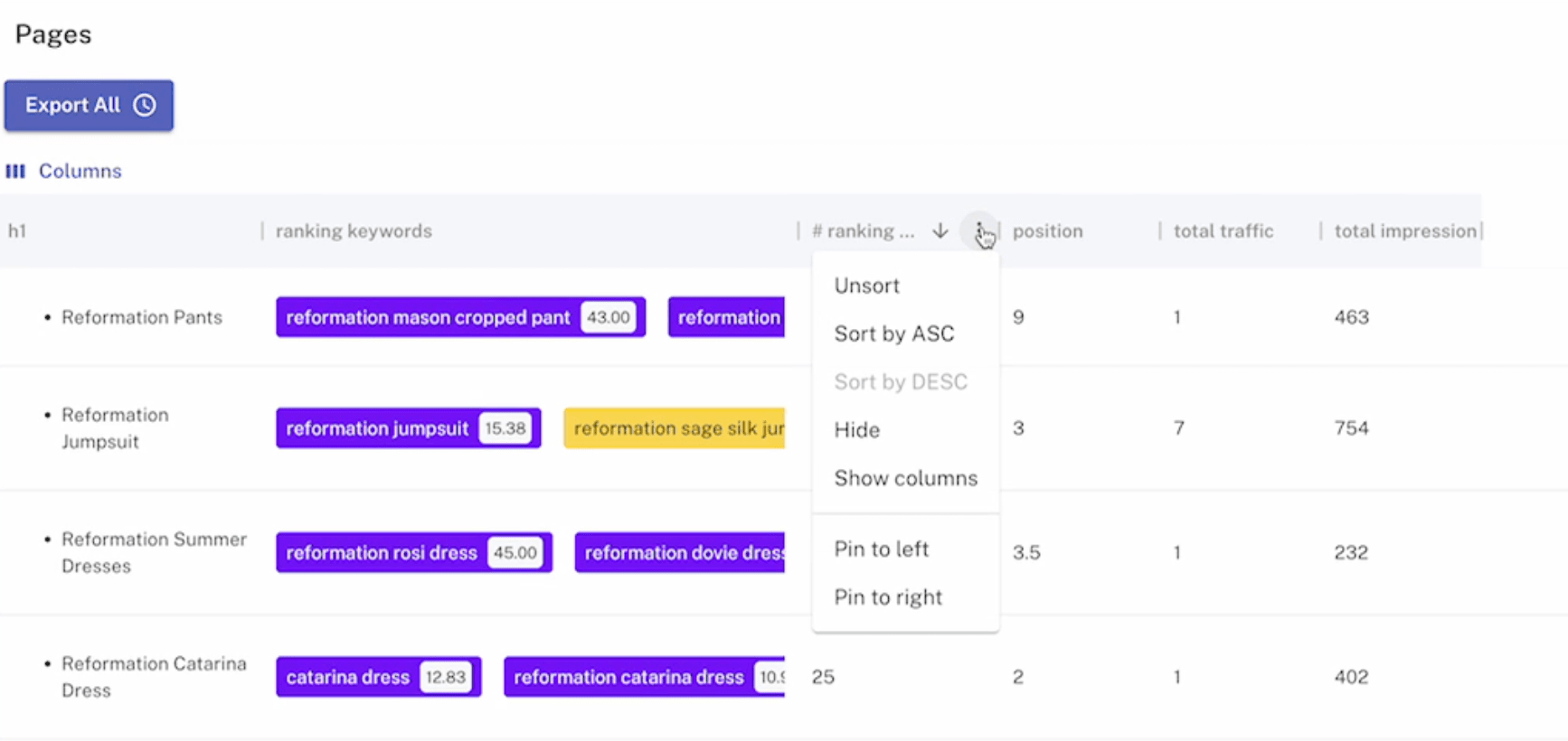Click the 402 impressions cell
The width and height of the screenshot is (1568, 741).
click(1351, 677)
